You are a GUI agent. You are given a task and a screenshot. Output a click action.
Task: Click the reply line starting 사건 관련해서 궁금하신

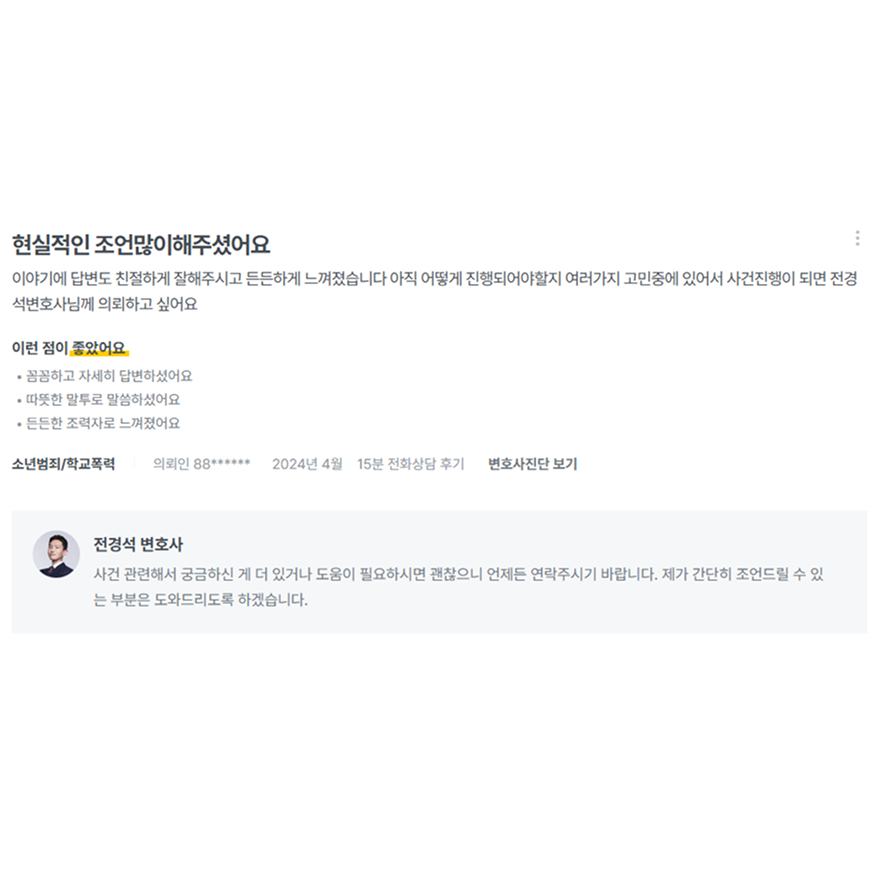[x=458, y=575]
